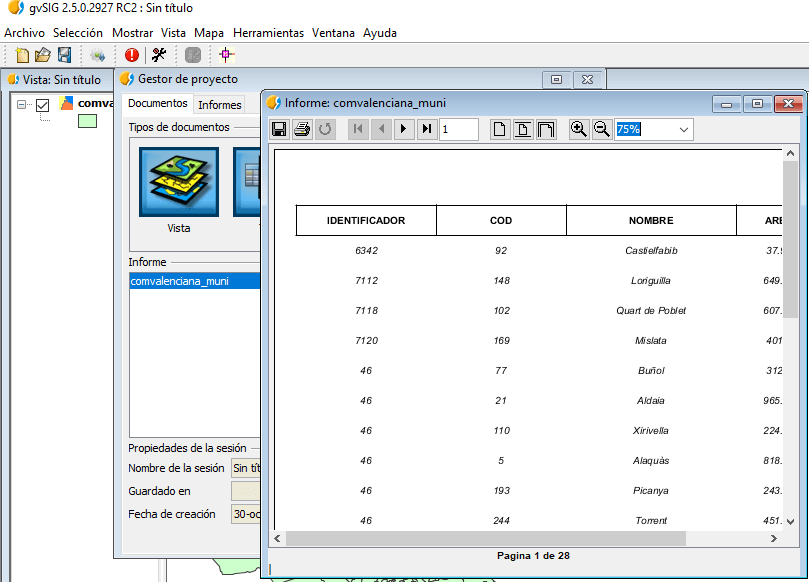The height and width of the screenshot is (582, 809).
Task: Click the red error alert icon
Action: [131, 55]
